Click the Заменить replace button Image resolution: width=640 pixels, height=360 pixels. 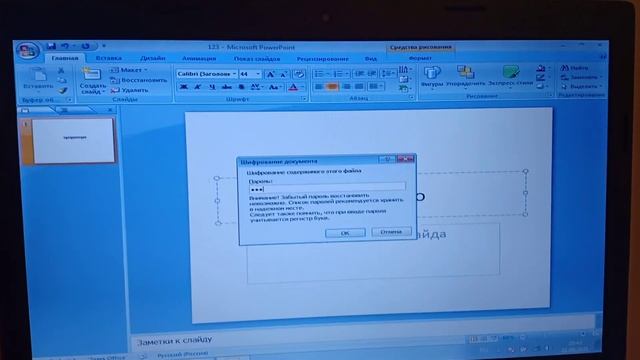point(580,77)
